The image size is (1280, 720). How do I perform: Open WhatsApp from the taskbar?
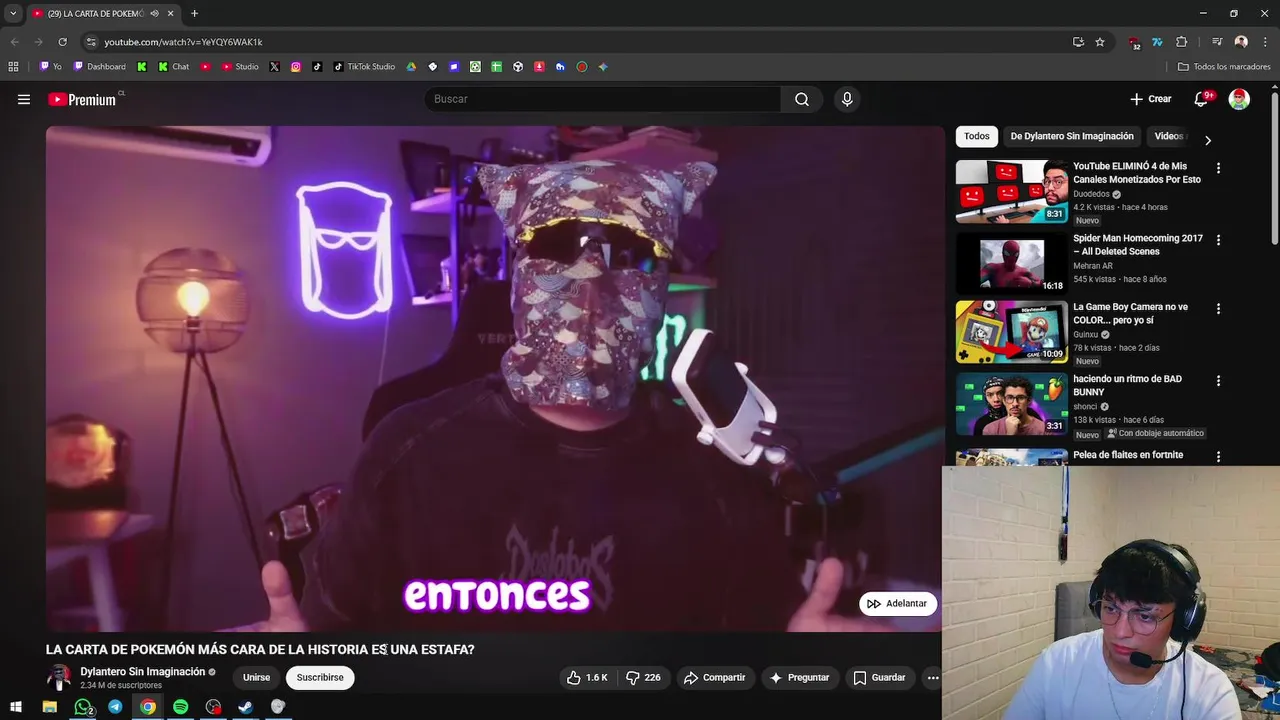click(83, 707)
